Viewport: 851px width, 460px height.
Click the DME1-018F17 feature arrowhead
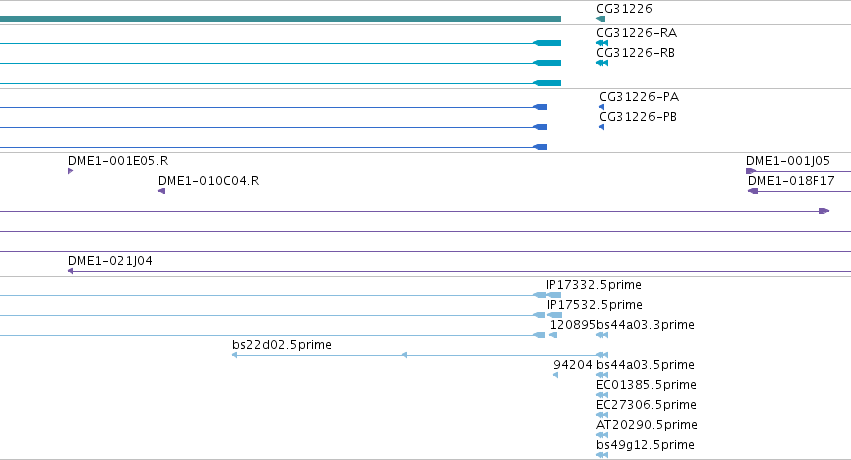coord(753,191)
